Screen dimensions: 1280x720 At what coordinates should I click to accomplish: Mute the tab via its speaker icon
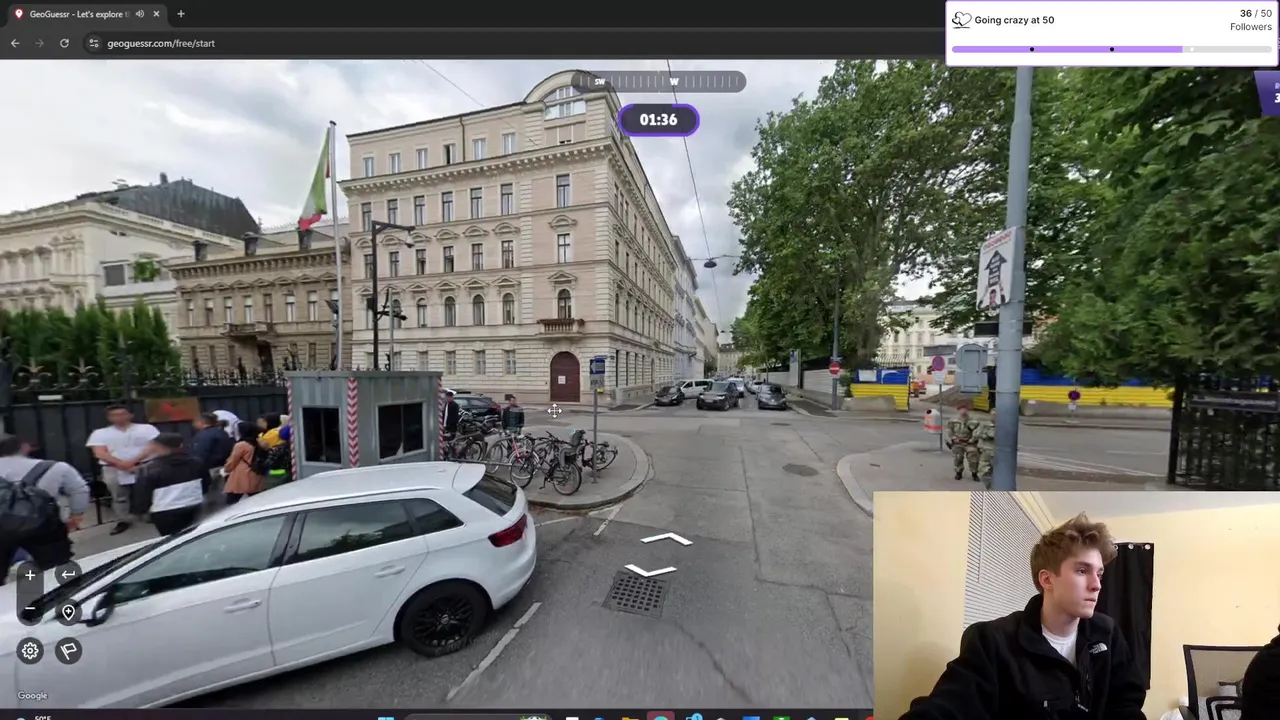point(140,14)
